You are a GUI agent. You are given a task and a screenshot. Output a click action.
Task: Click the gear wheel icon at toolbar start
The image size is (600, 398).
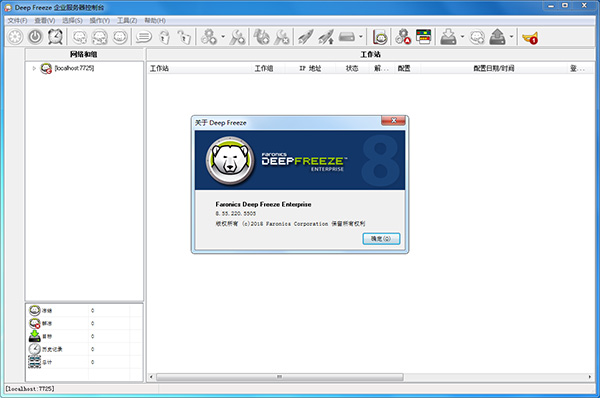point(15,37)
